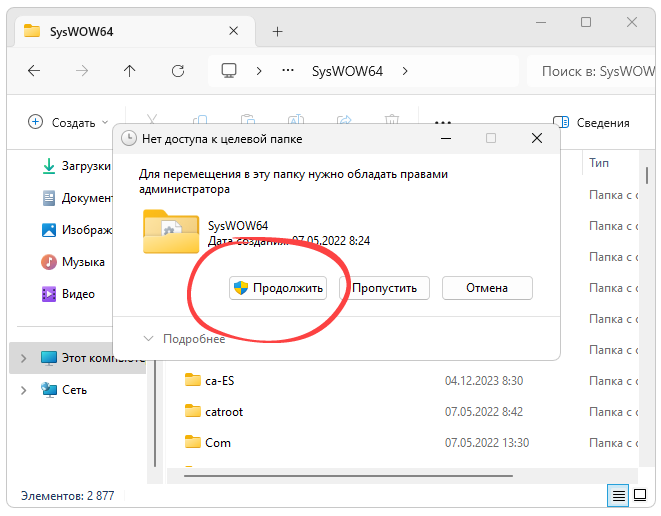661x516 pixels.
Task: Focus the search box Поиск в: SysWOW
Action: [593, 71]
